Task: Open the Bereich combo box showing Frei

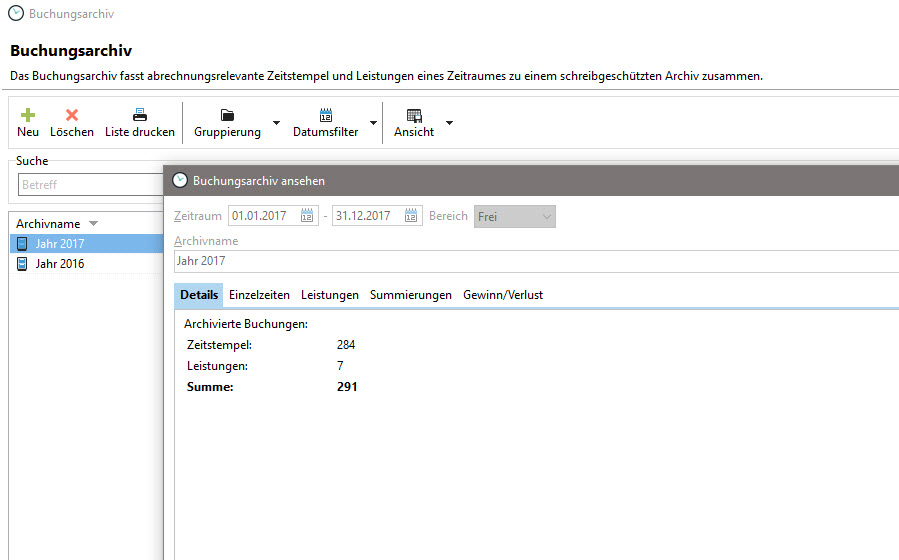Action: 515,217
